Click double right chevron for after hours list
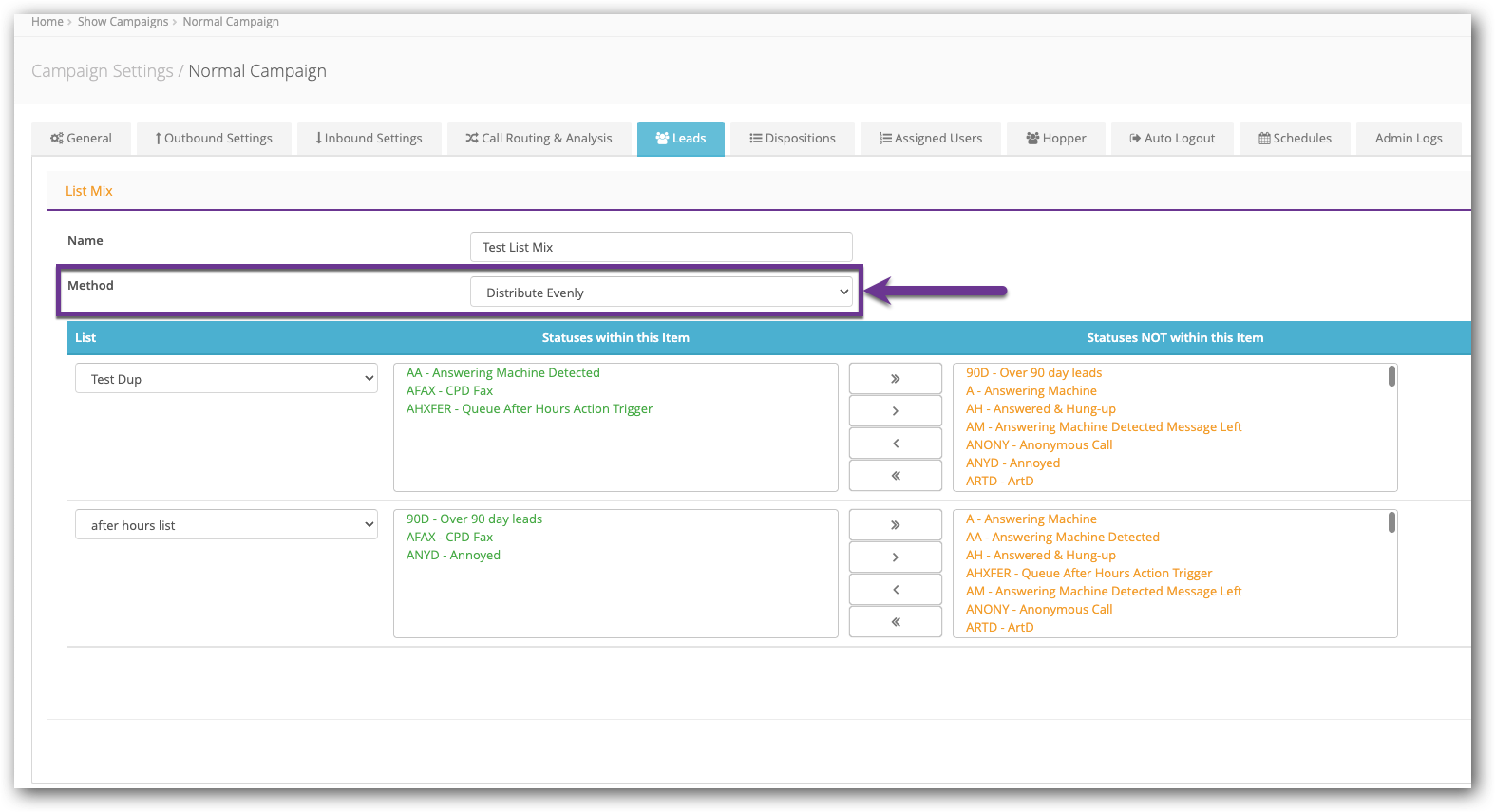Viewport: 1495px width, 812px height. pos(895,524)
